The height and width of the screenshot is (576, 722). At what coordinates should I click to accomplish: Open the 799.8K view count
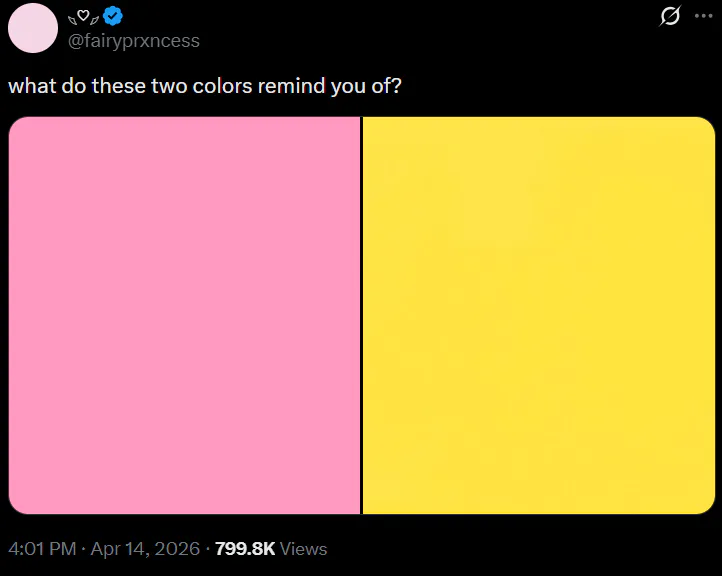[x=245, y=549]
